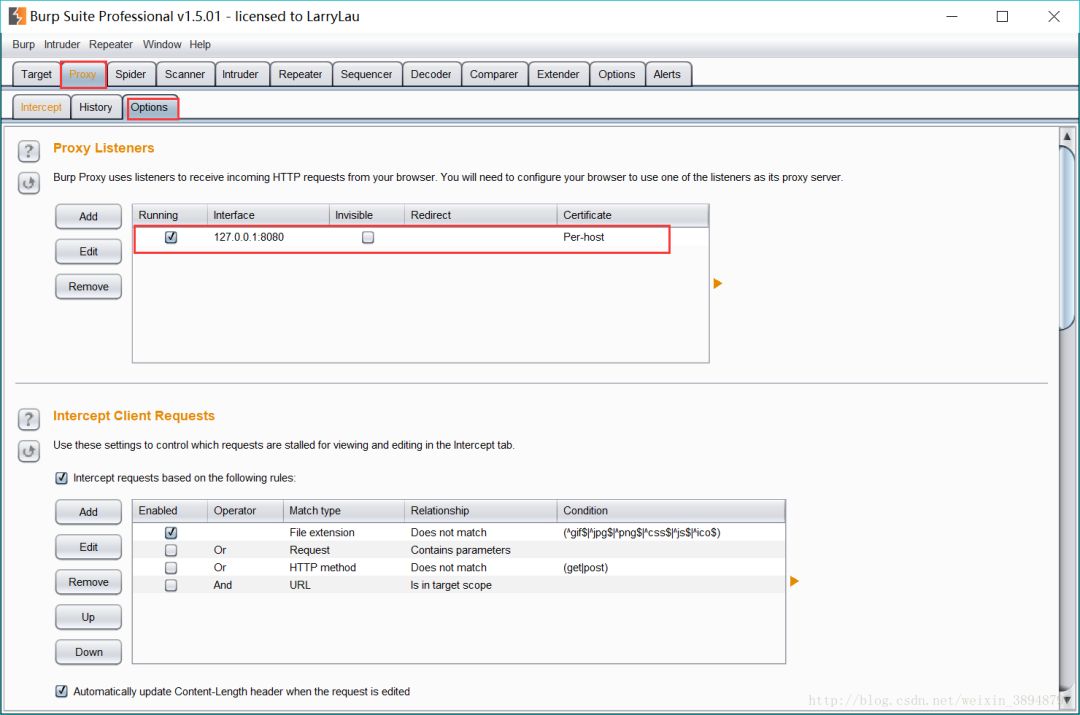Select the Contains parameters cell
The image size is (1080, 715).
click(x=461, y=550)
